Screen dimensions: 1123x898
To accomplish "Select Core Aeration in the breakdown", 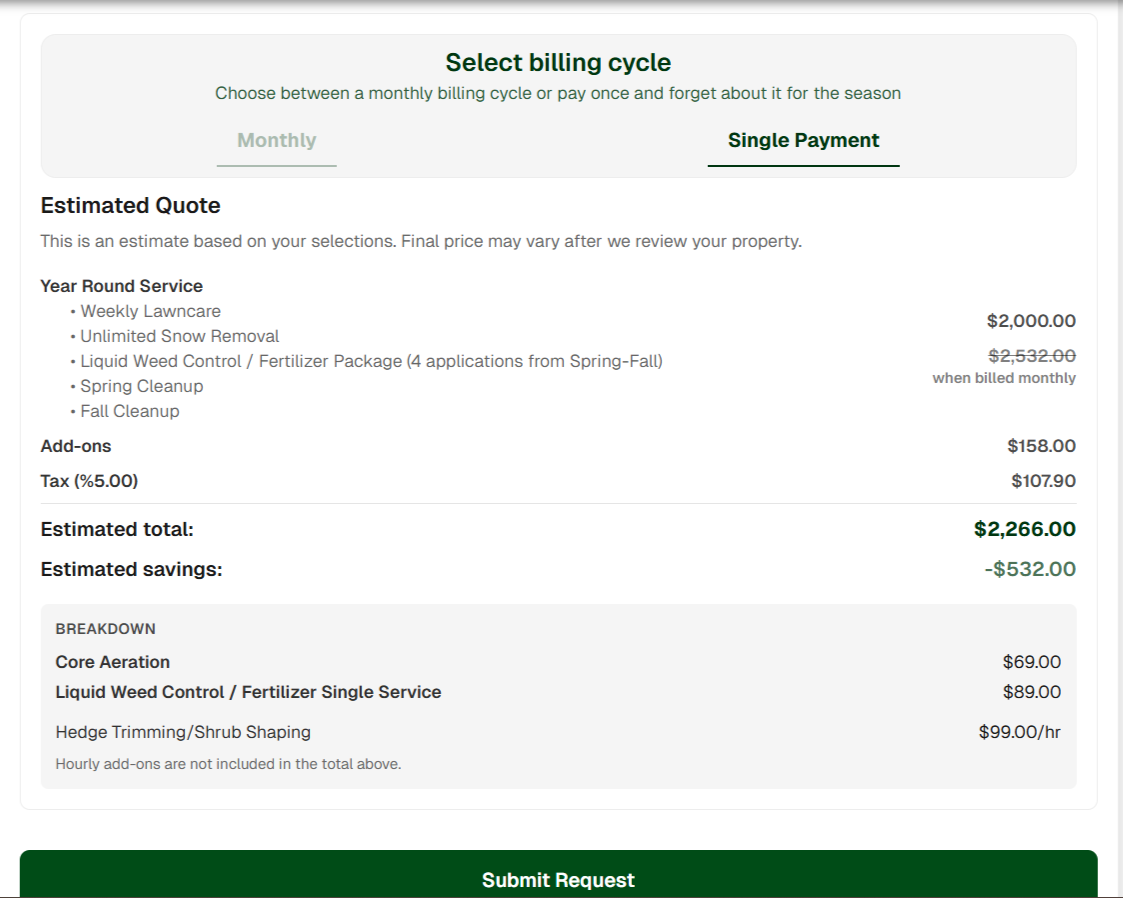I will click(x=113, y=662).
